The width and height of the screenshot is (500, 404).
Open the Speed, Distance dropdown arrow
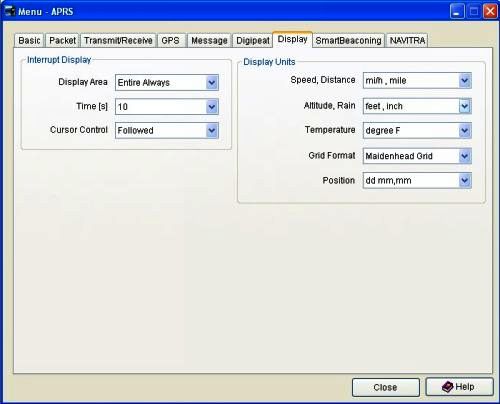[x=465, y=80]
